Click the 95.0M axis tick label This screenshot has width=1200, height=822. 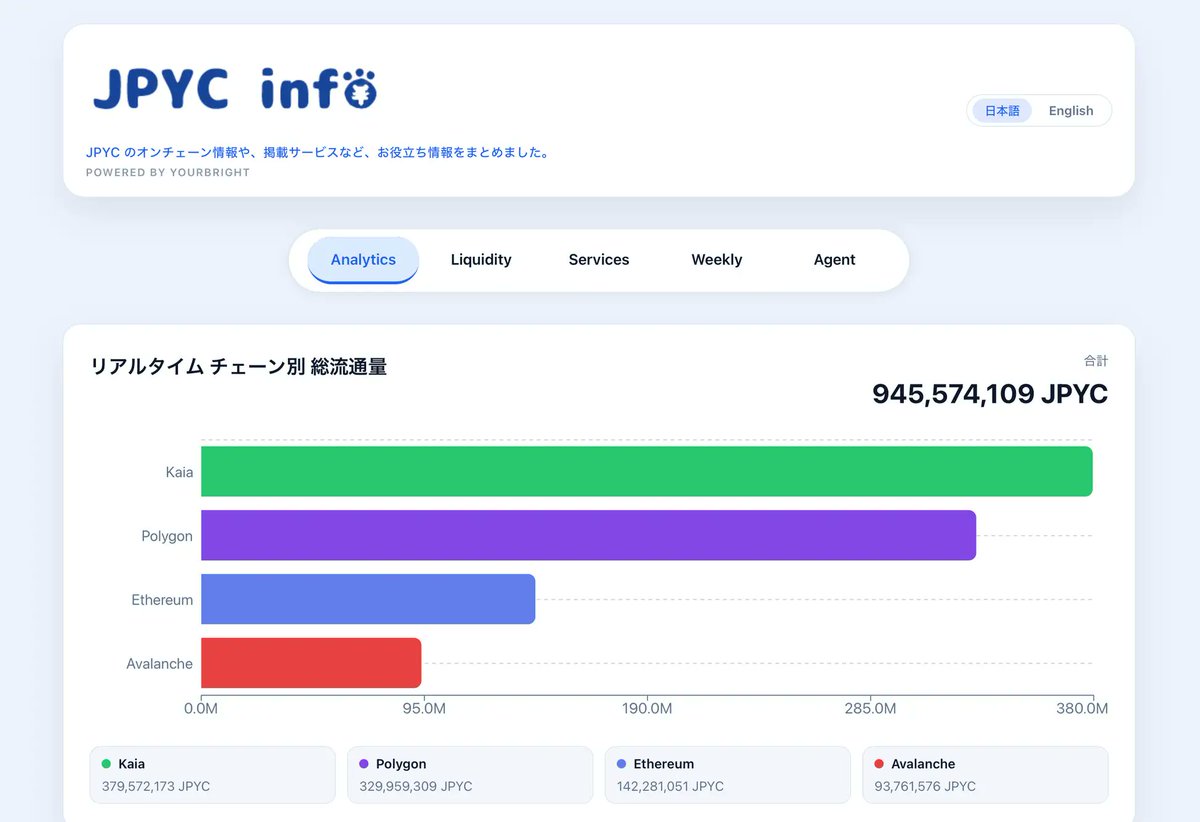[x=423, y=709]
